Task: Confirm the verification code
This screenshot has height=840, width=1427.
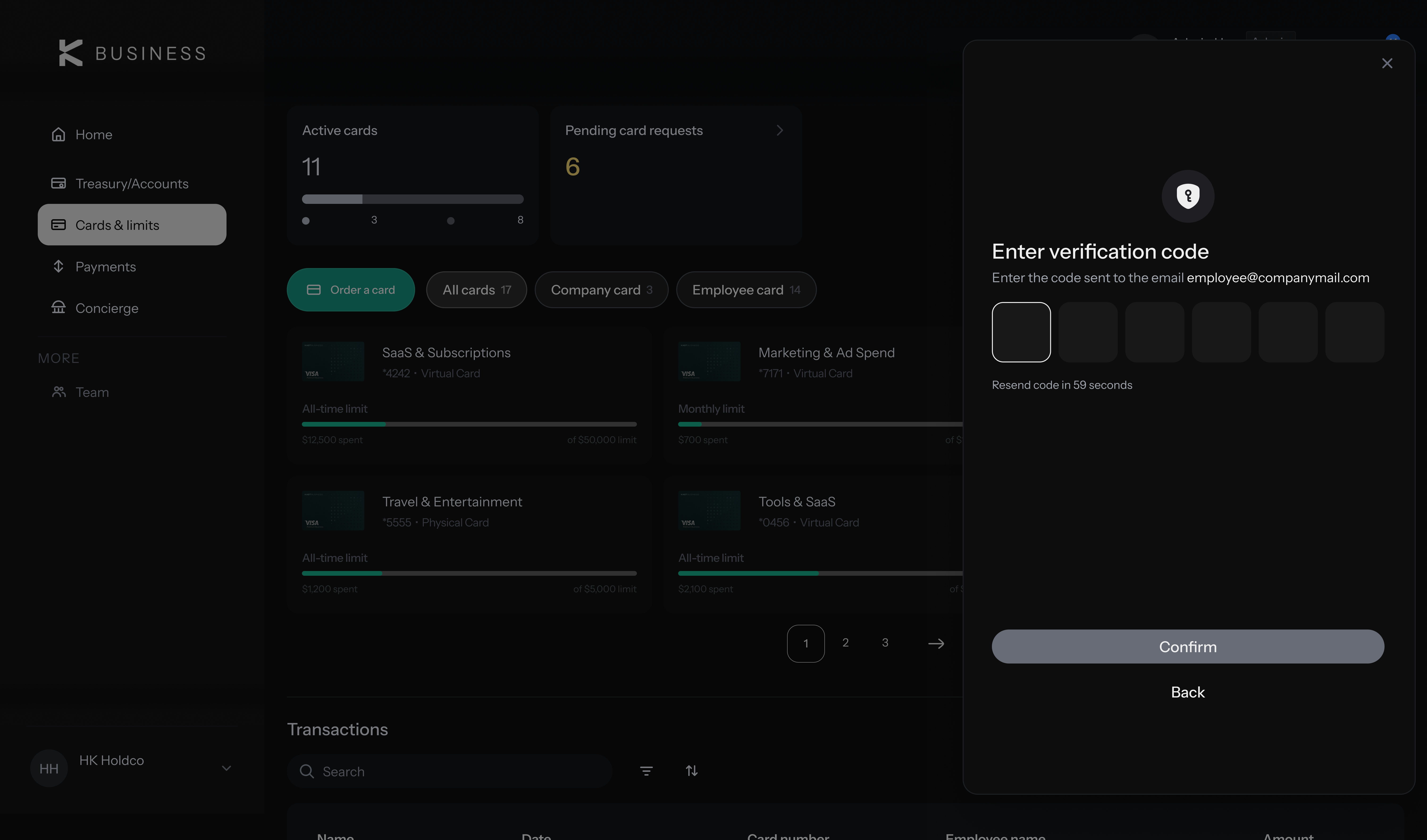Action: click(1188, 646)
